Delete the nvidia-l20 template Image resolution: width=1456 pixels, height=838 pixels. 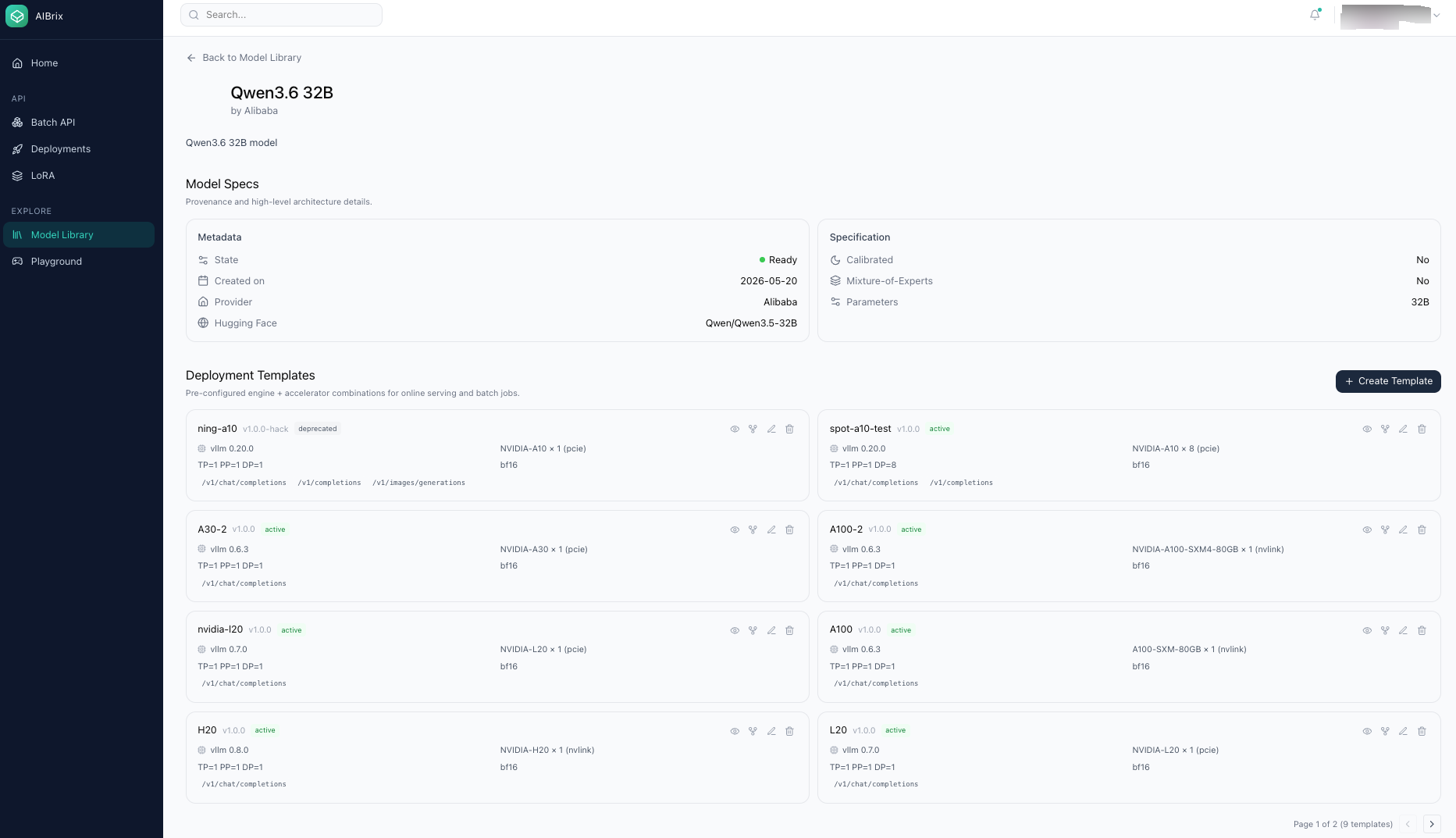tap(789, 630)
